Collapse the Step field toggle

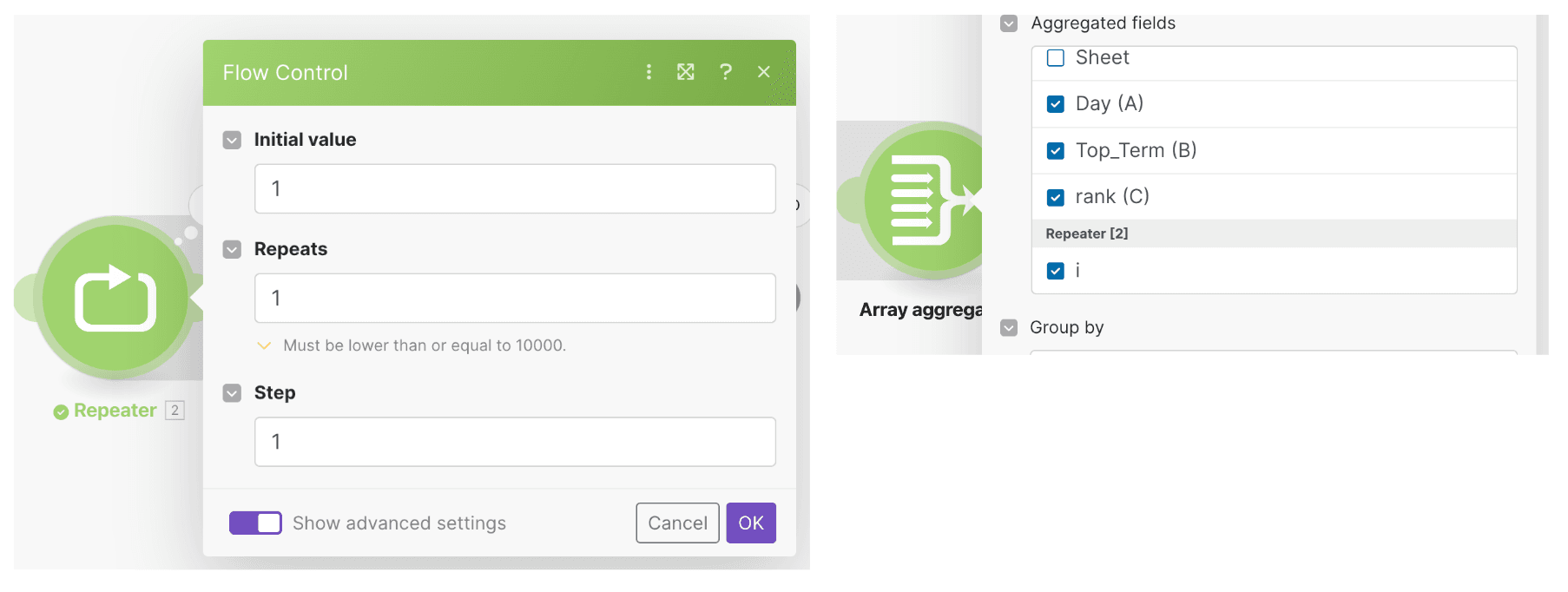coord(232,393)
